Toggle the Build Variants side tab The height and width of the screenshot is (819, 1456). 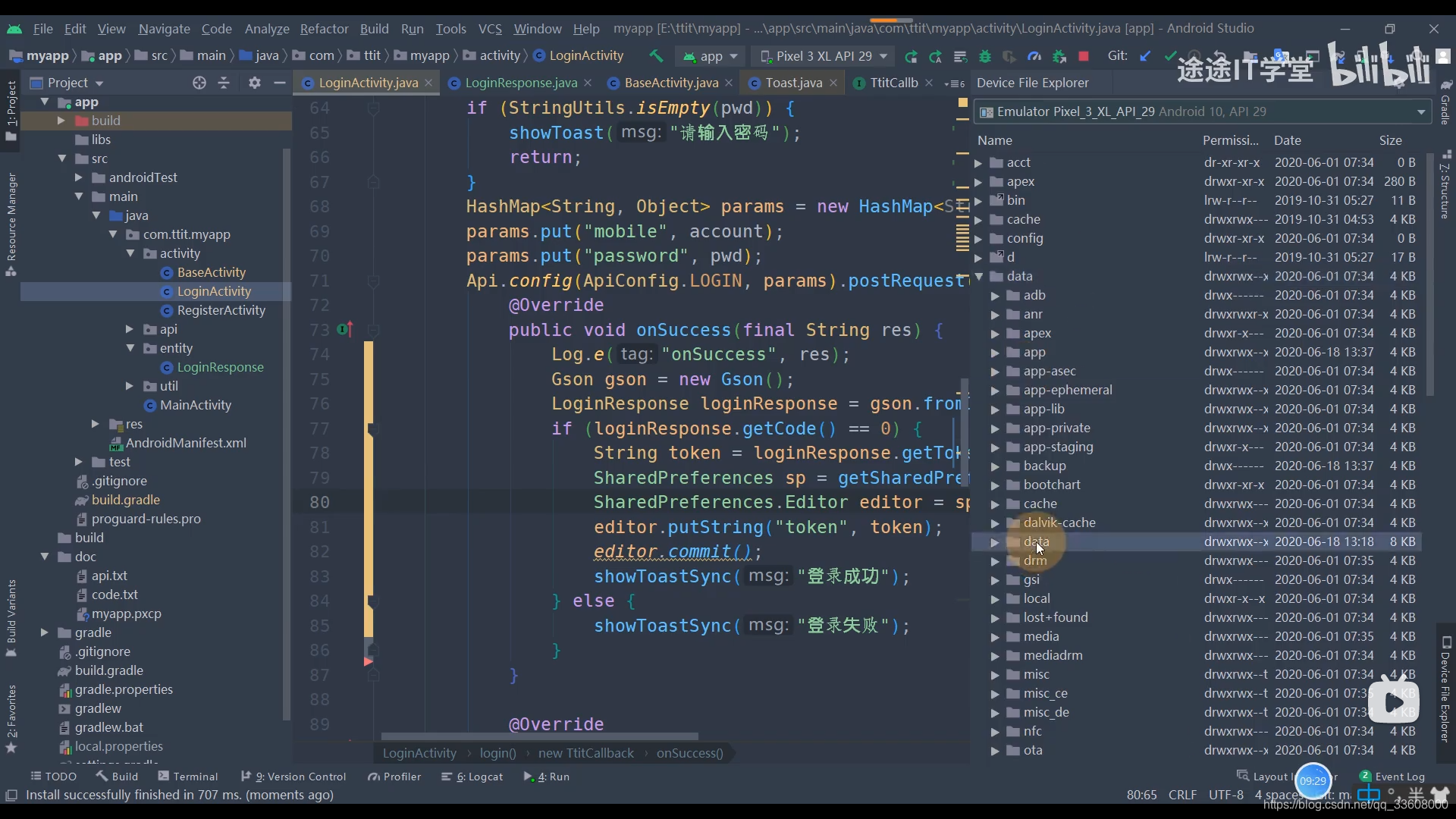(x=11, y=617)
